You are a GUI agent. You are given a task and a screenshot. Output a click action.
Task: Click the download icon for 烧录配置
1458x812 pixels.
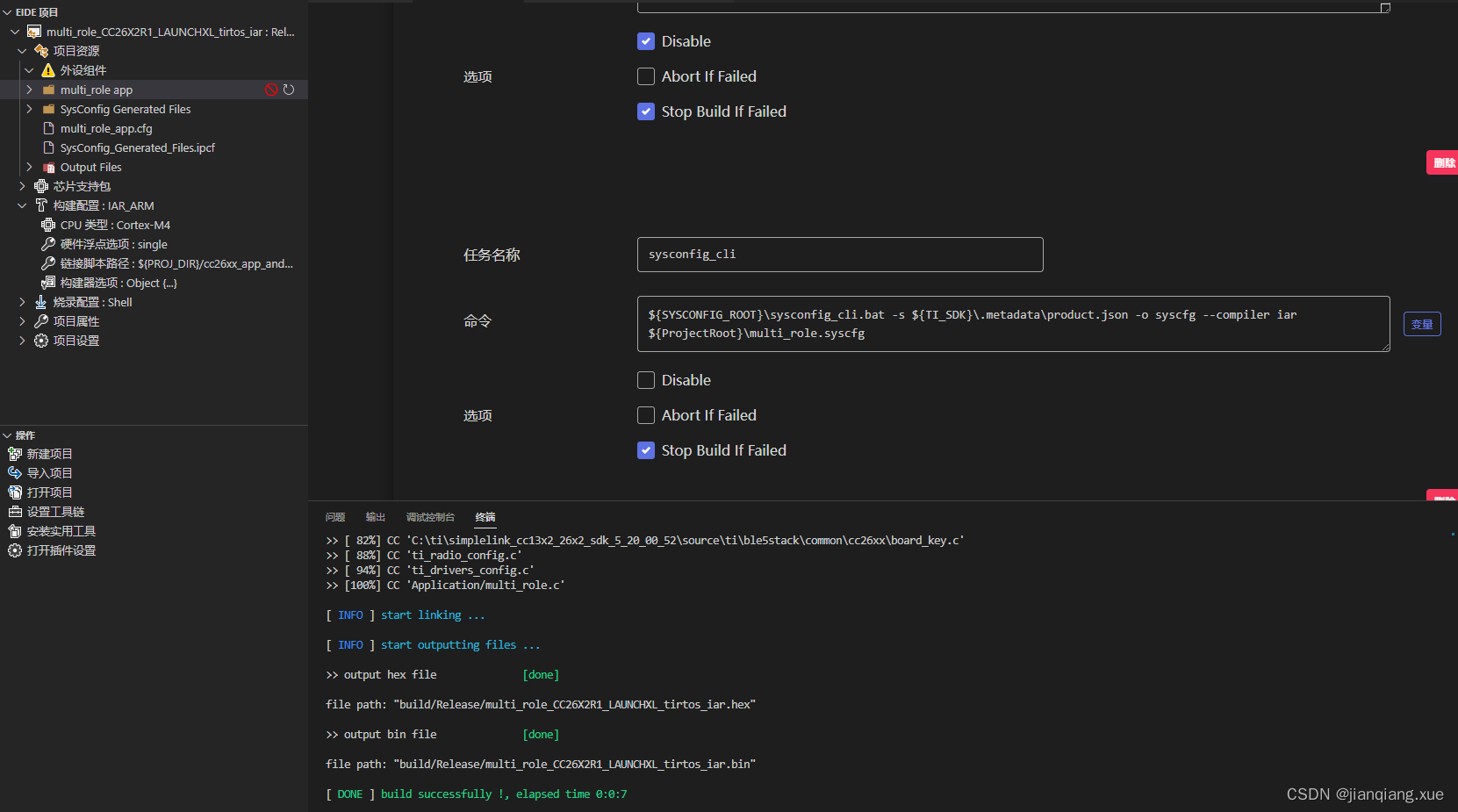tap(41, 302)
